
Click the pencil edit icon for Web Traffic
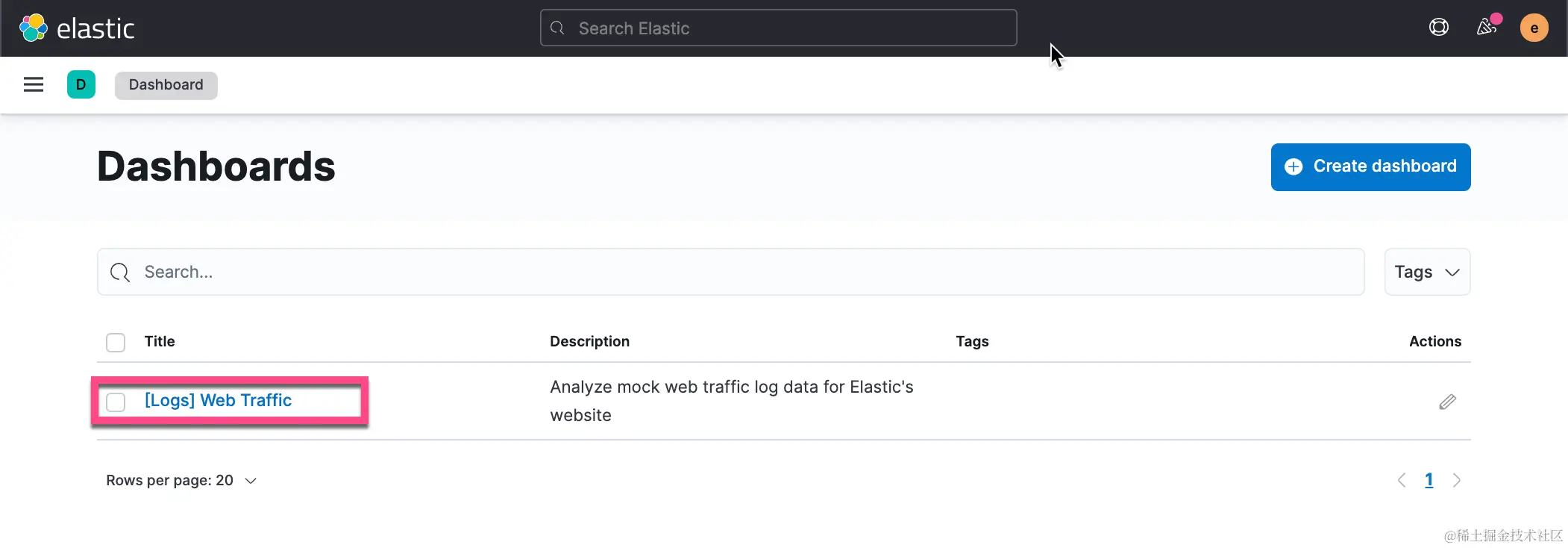(1447, 402)
